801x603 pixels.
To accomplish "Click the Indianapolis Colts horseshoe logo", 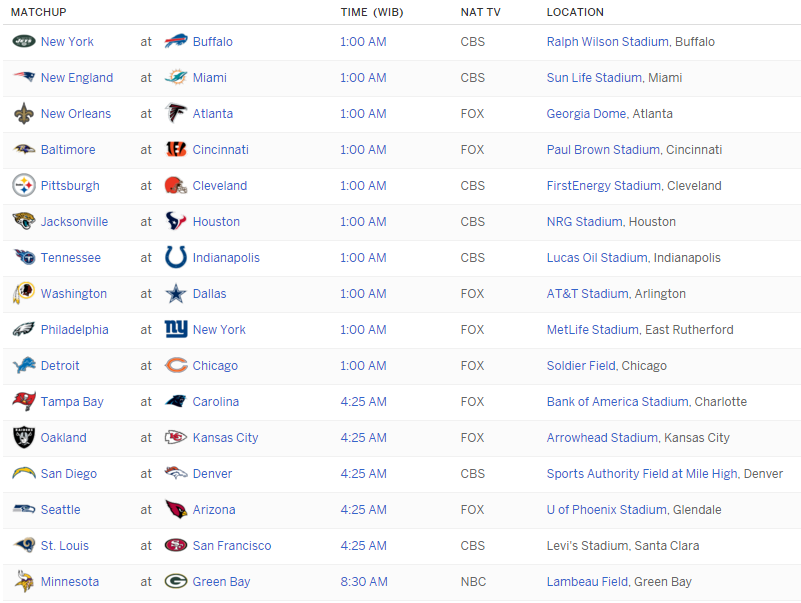I will click(x=176, y=258).
